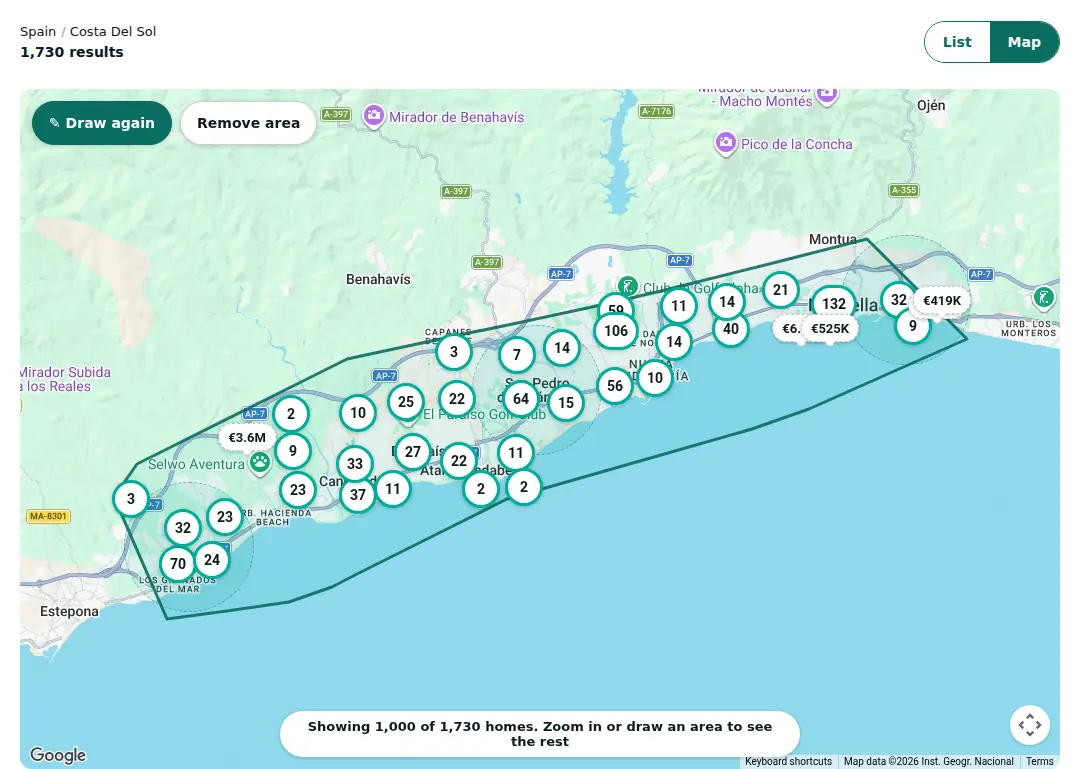Open the cluster marker labeled 25

[406, 402]
